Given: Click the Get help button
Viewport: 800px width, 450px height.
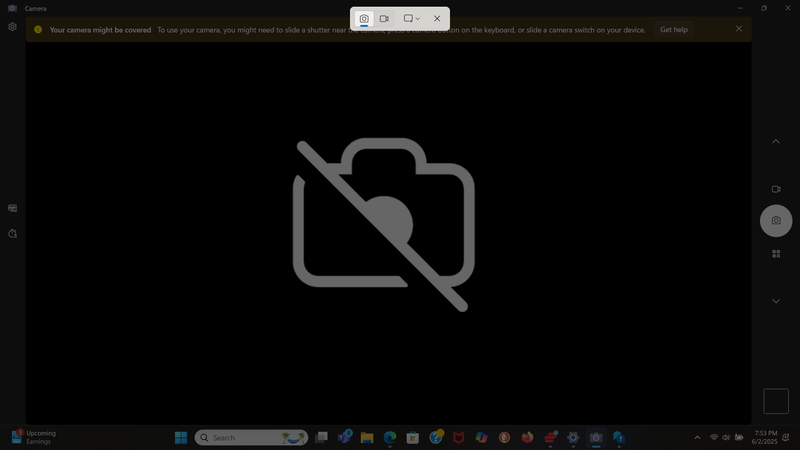Looking at the screenshot, I should tap(673, 30).
